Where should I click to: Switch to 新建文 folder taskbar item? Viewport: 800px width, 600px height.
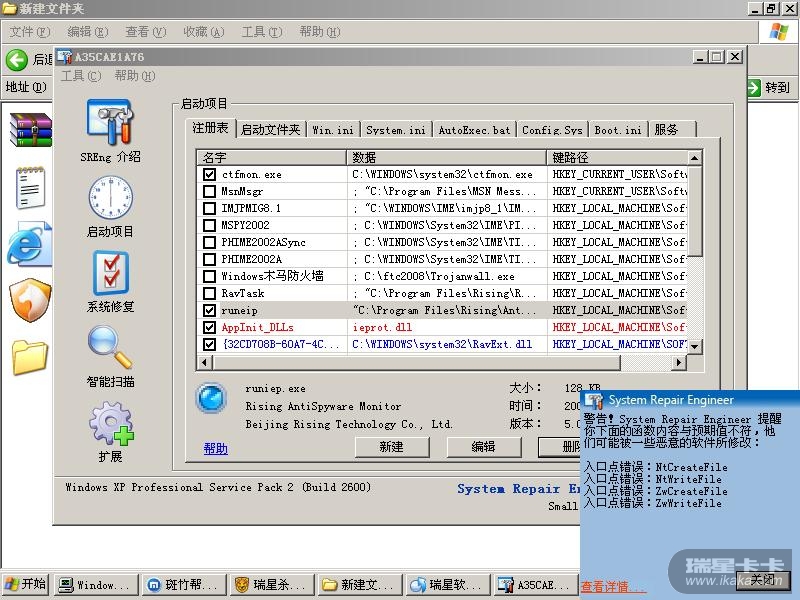point(359,585)
